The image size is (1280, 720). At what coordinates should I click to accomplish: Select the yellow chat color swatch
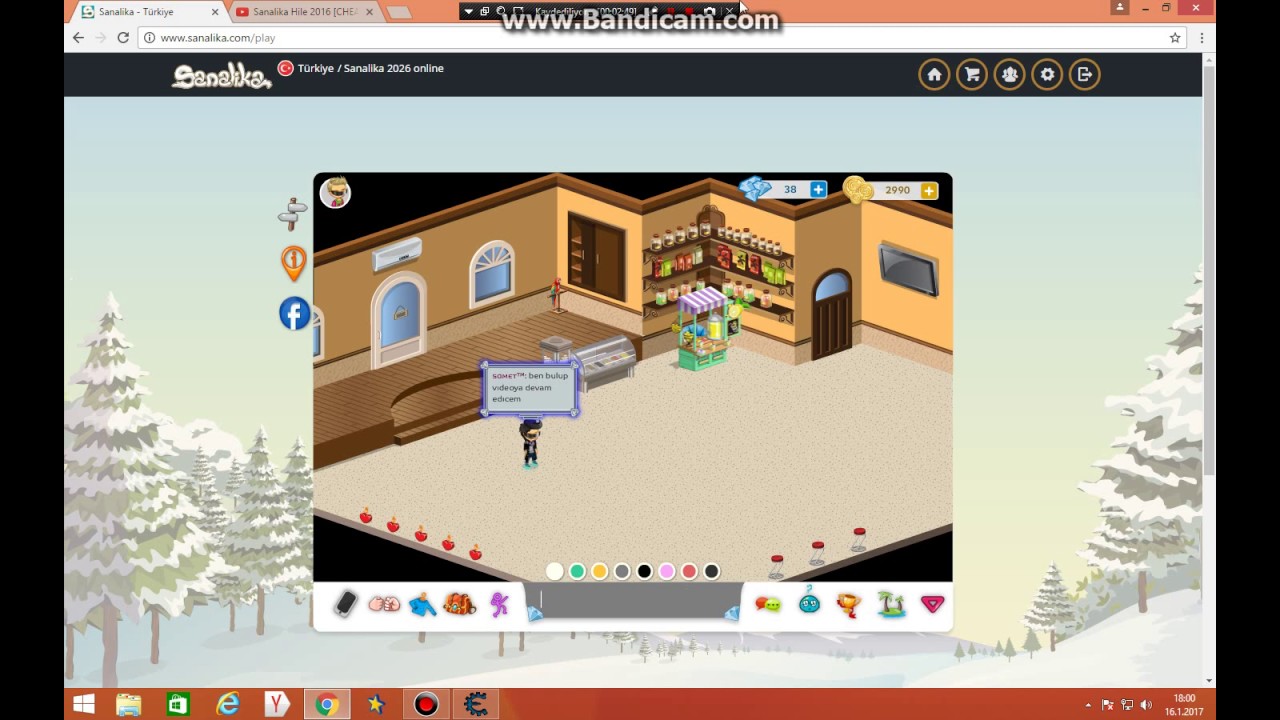point(599,571)
